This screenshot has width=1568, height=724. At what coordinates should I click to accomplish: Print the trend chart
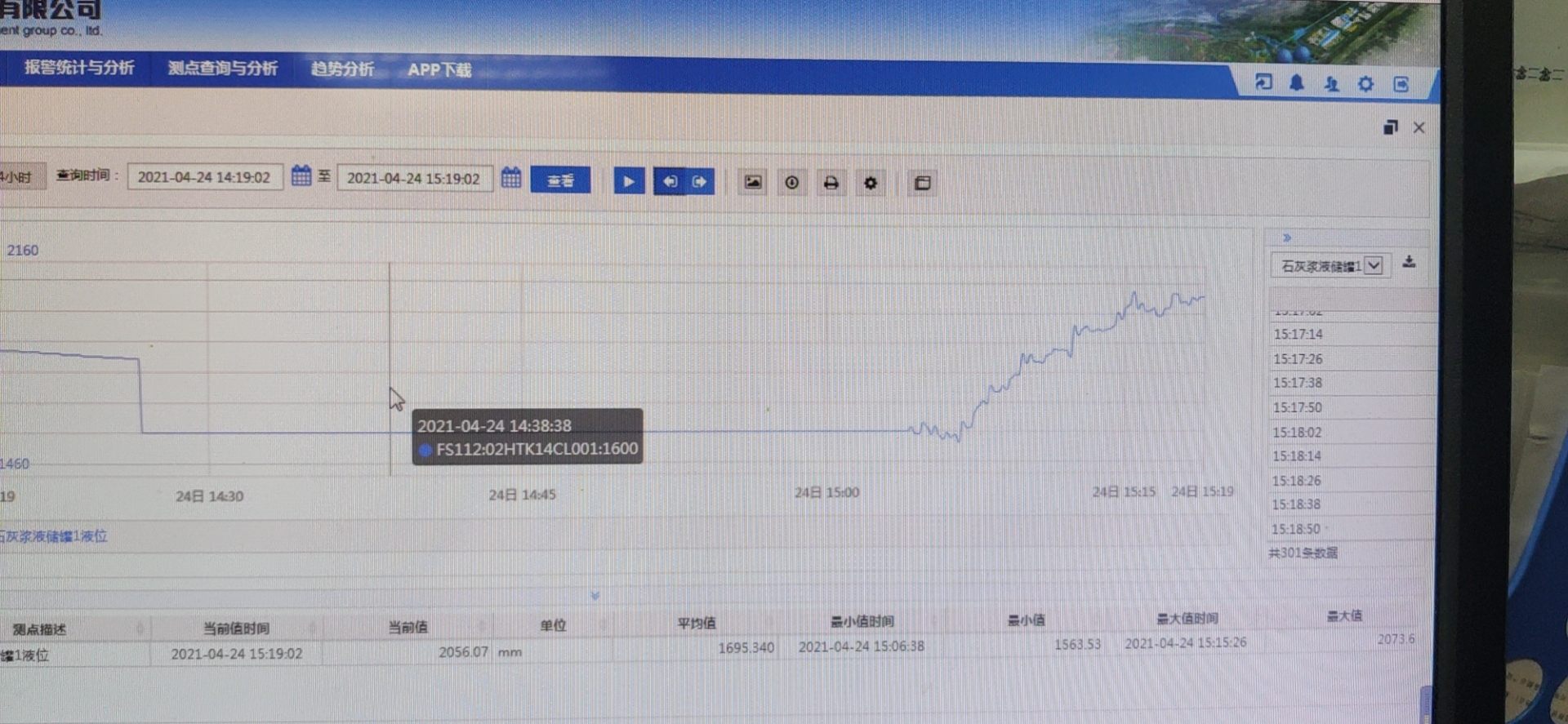[x=831, y=183]
